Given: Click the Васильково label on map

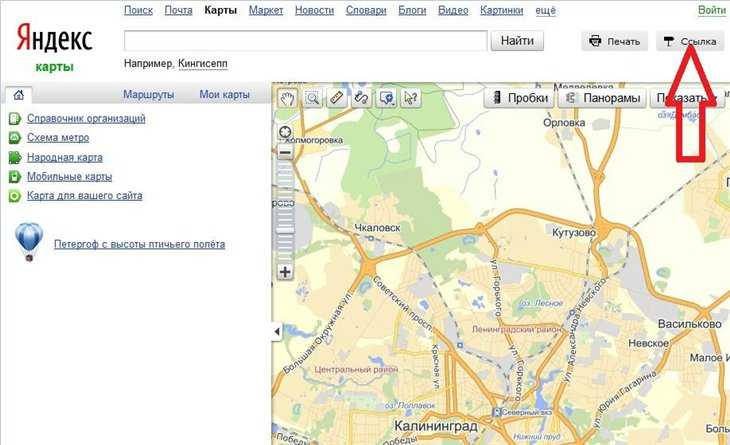Looking at the screenshot, I should tap(689, 324).
